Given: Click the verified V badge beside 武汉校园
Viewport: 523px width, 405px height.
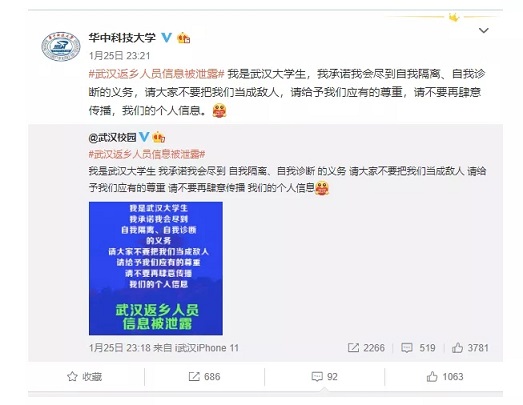Looking at the screenshot, I should (144, 136).
